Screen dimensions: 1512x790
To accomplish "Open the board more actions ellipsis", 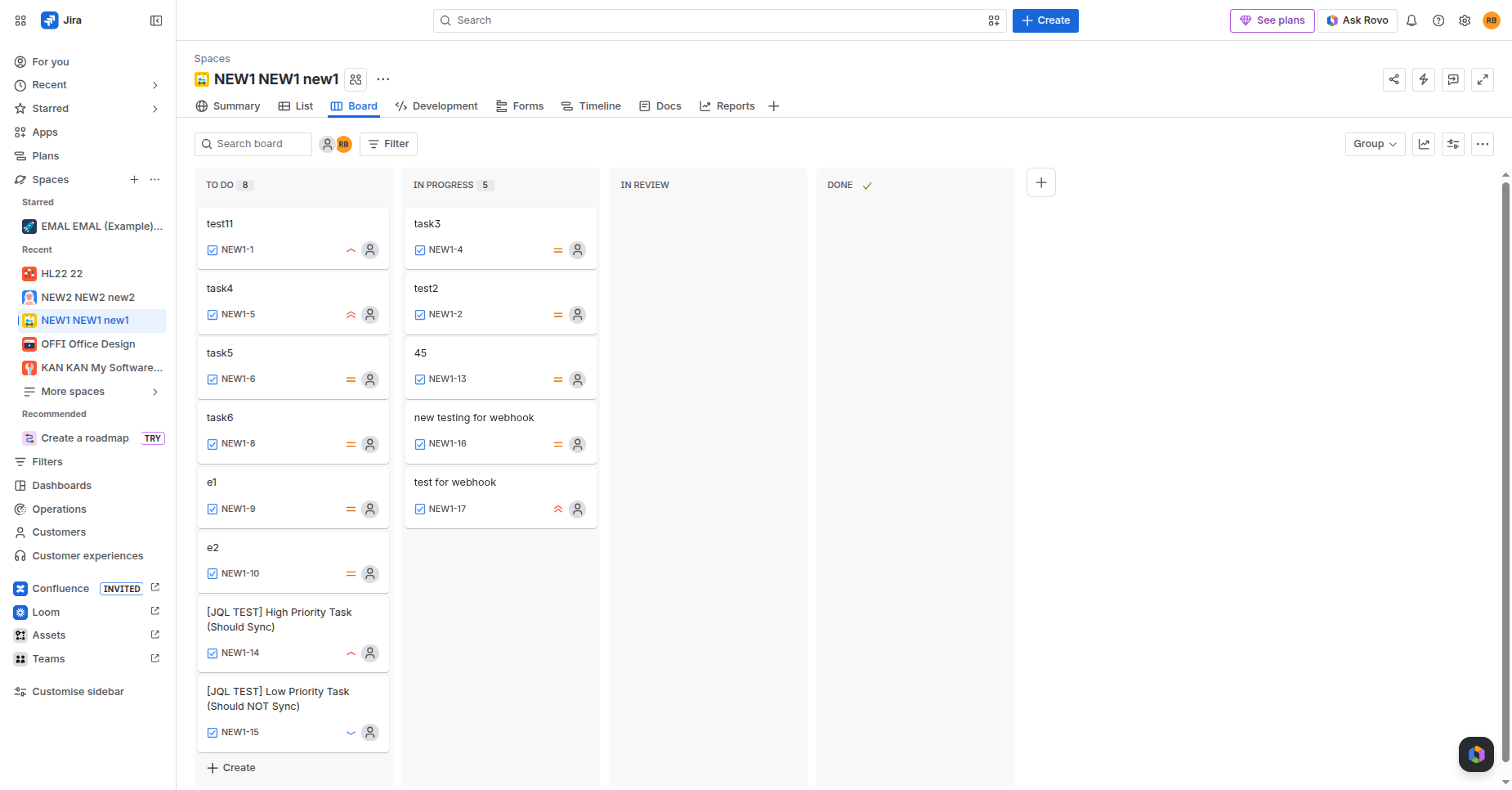I will pos(1483,144).
